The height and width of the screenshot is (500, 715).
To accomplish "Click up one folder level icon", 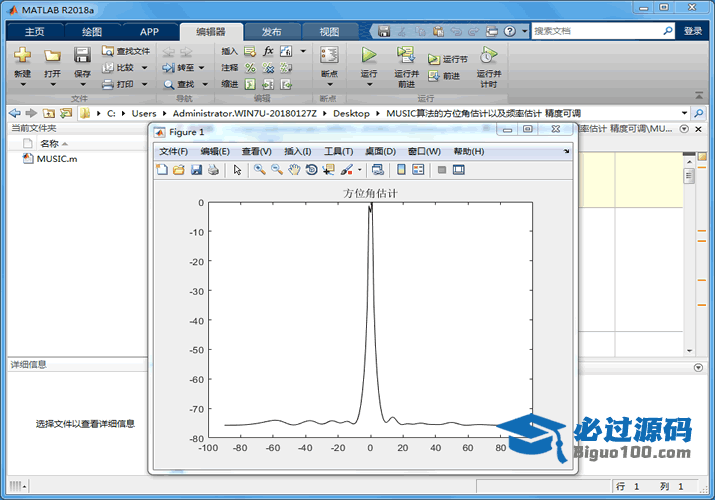I will point(49,113).
